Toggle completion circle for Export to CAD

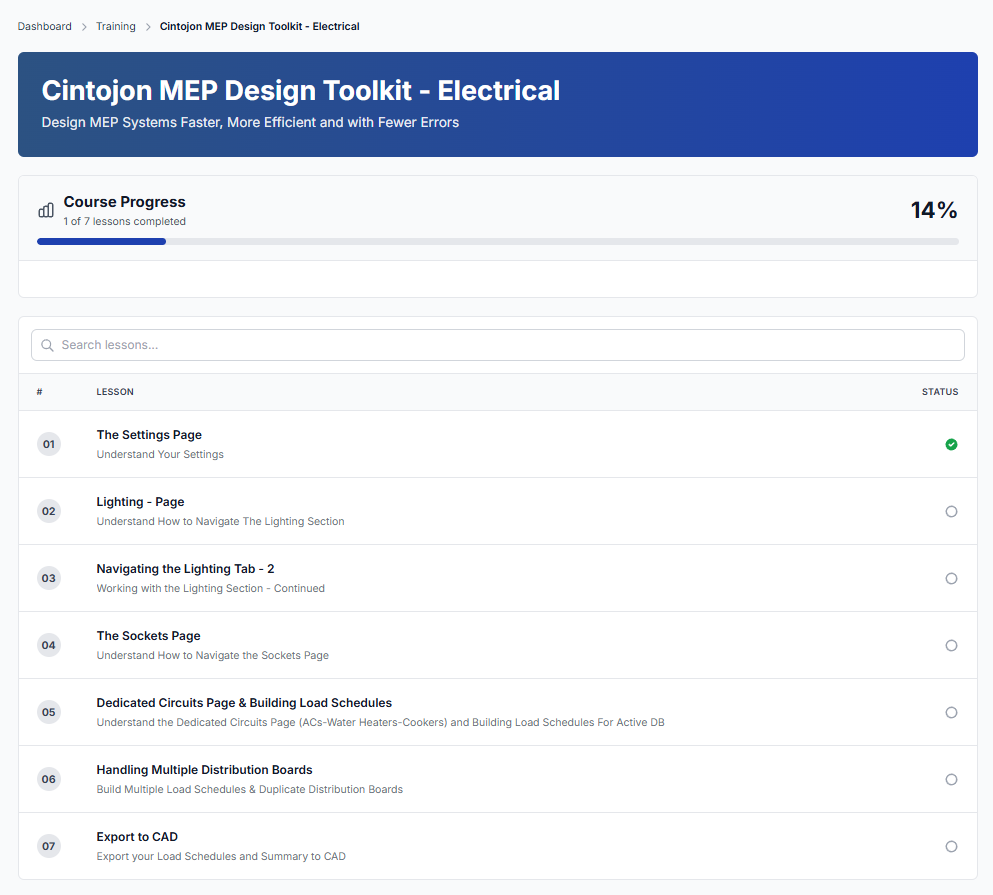[x=951, y=846]
